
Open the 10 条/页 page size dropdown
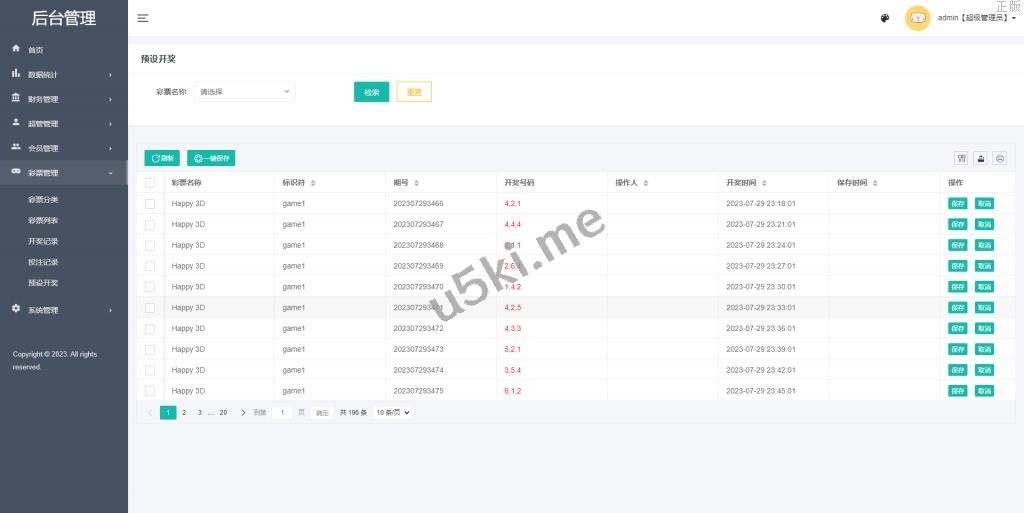(x=393, y=412)
